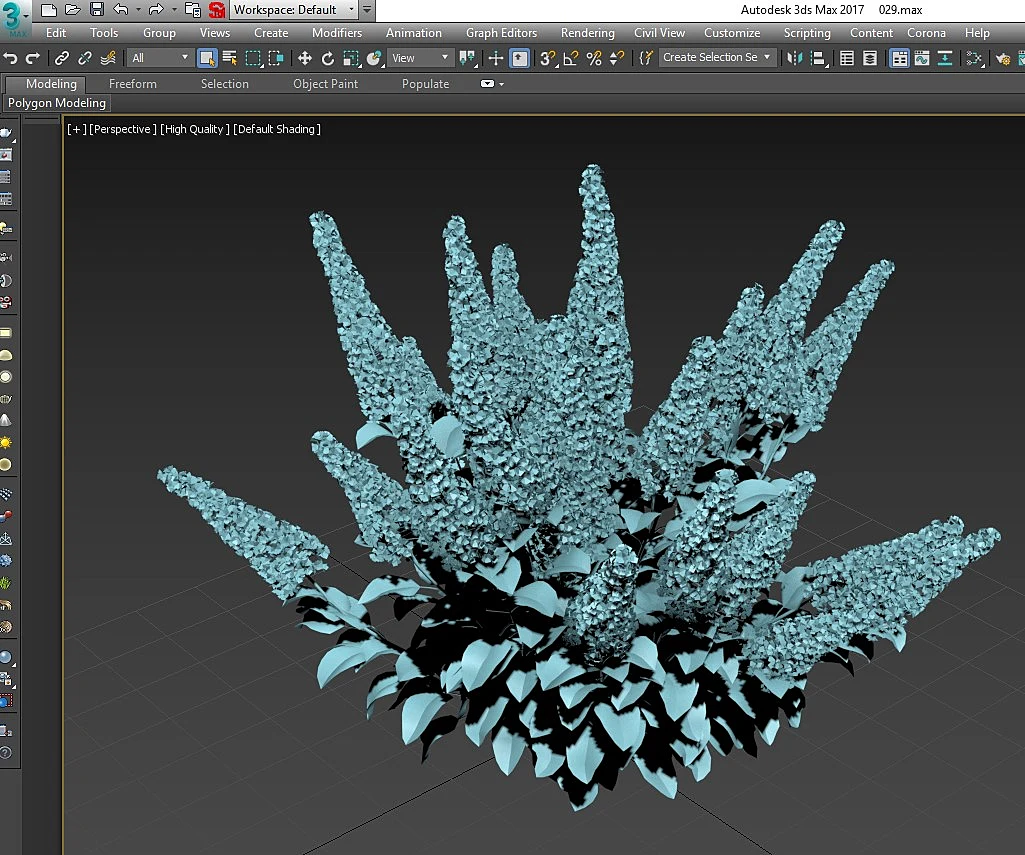Viewport: 1025px width, 855px height.
Task: Toggle Keyboard Shortcut Override
Action: tap(519, 58)
